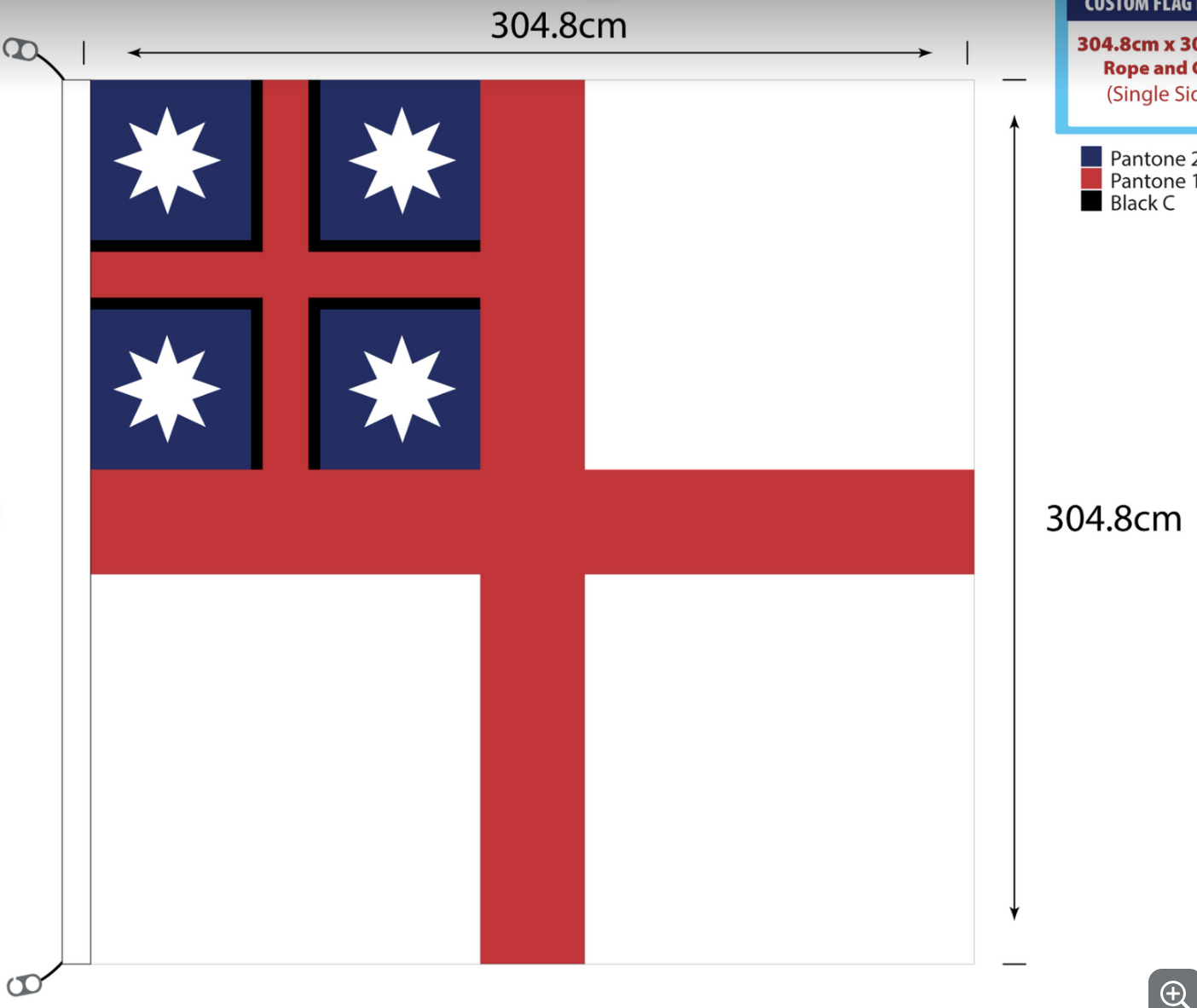Screen dimensions: 1197x1008
Task: Click the 'CUSTOM FLAG' header
Action: point(1138,7)
